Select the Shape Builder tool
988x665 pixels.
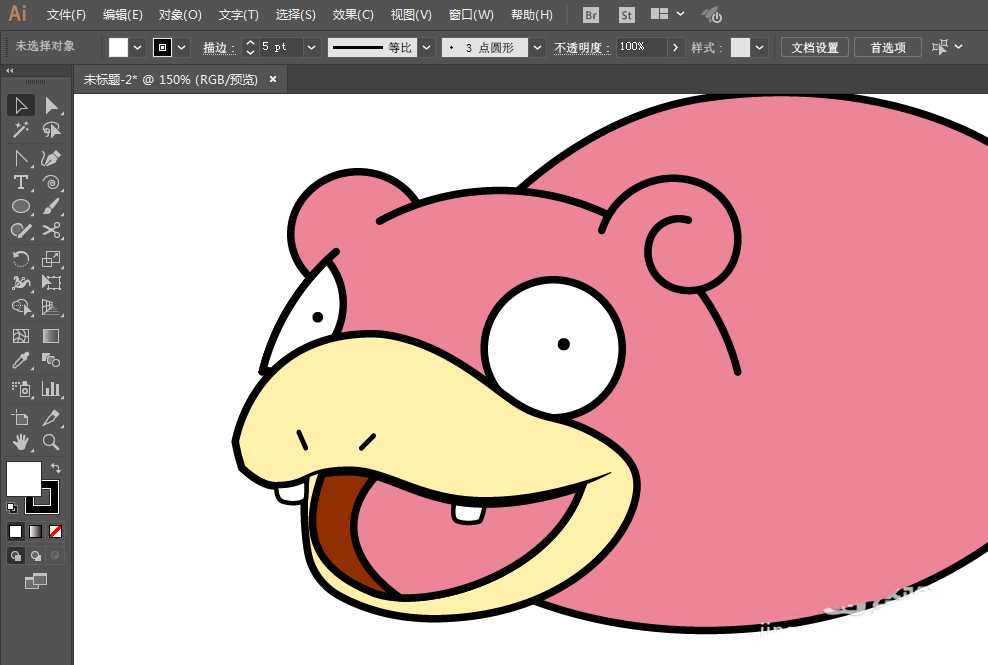pos(21,307)
